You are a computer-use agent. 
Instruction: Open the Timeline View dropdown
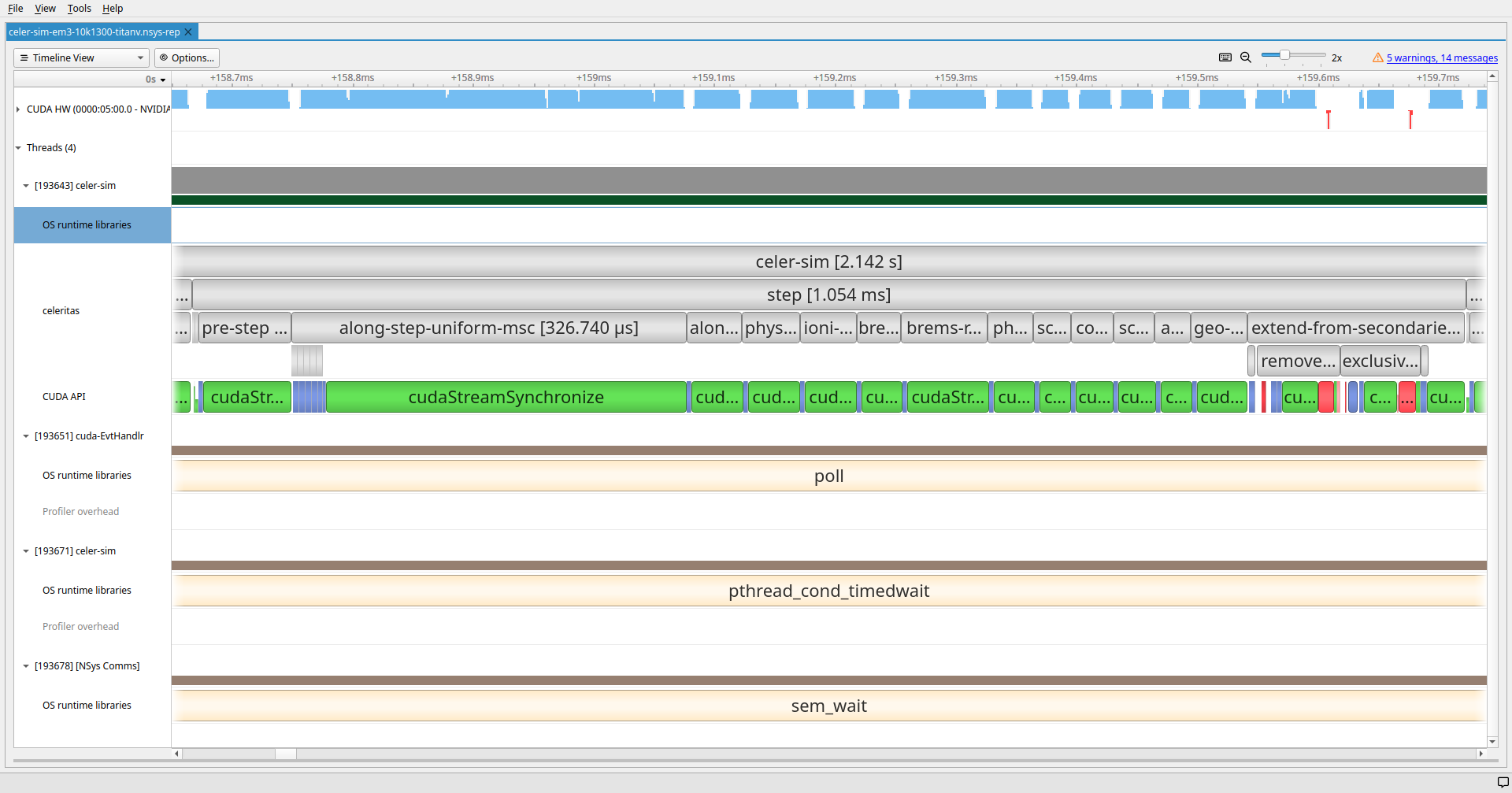81,57
